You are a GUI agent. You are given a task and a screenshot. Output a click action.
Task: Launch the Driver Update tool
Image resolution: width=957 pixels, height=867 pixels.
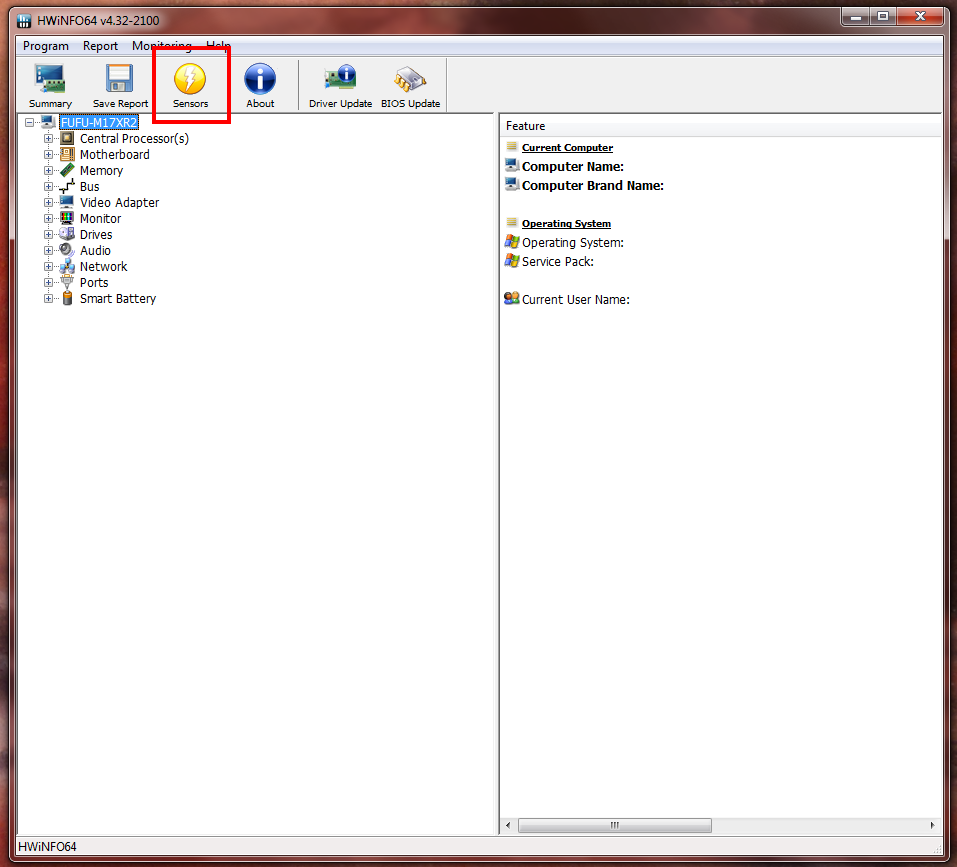point(340,85)
